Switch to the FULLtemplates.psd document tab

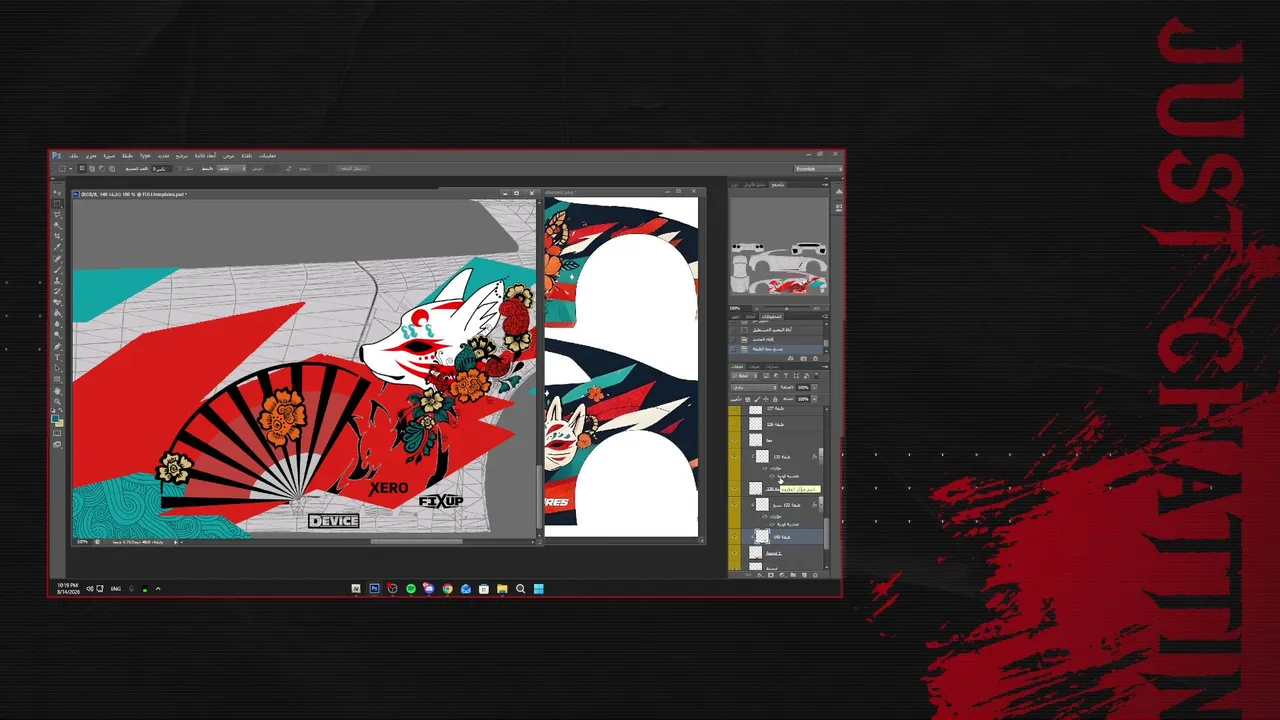pos(132,194)
